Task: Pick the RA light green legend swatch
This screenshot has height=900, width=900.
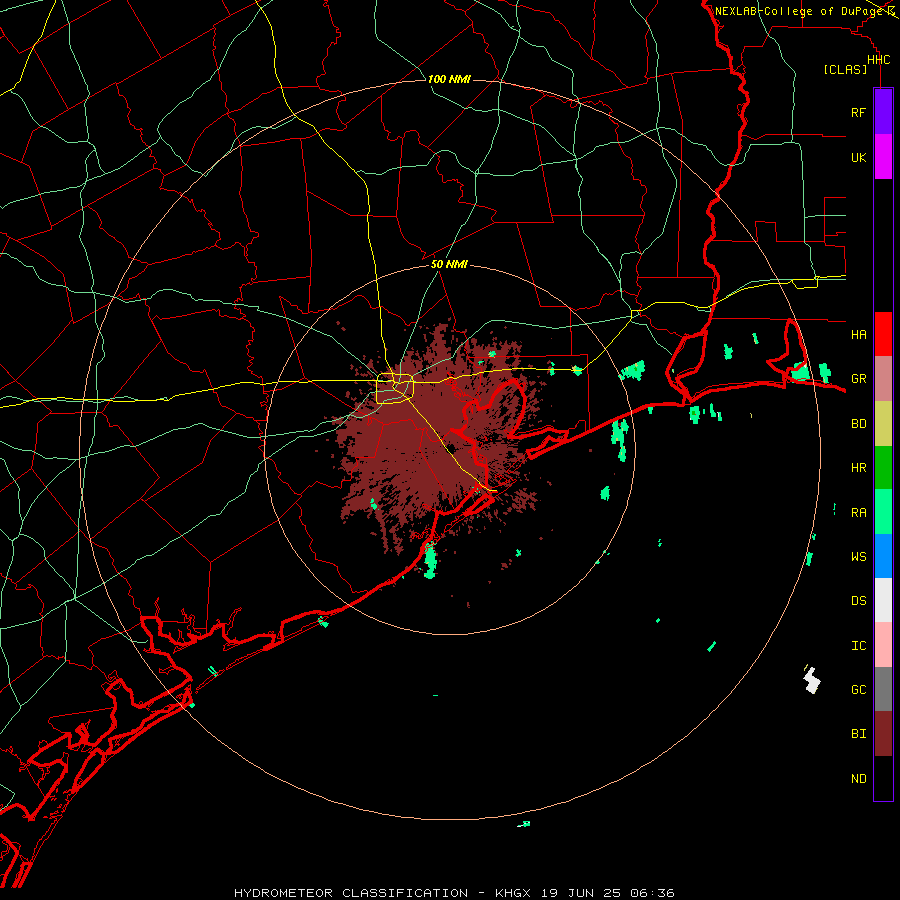Action: (883, 511)
